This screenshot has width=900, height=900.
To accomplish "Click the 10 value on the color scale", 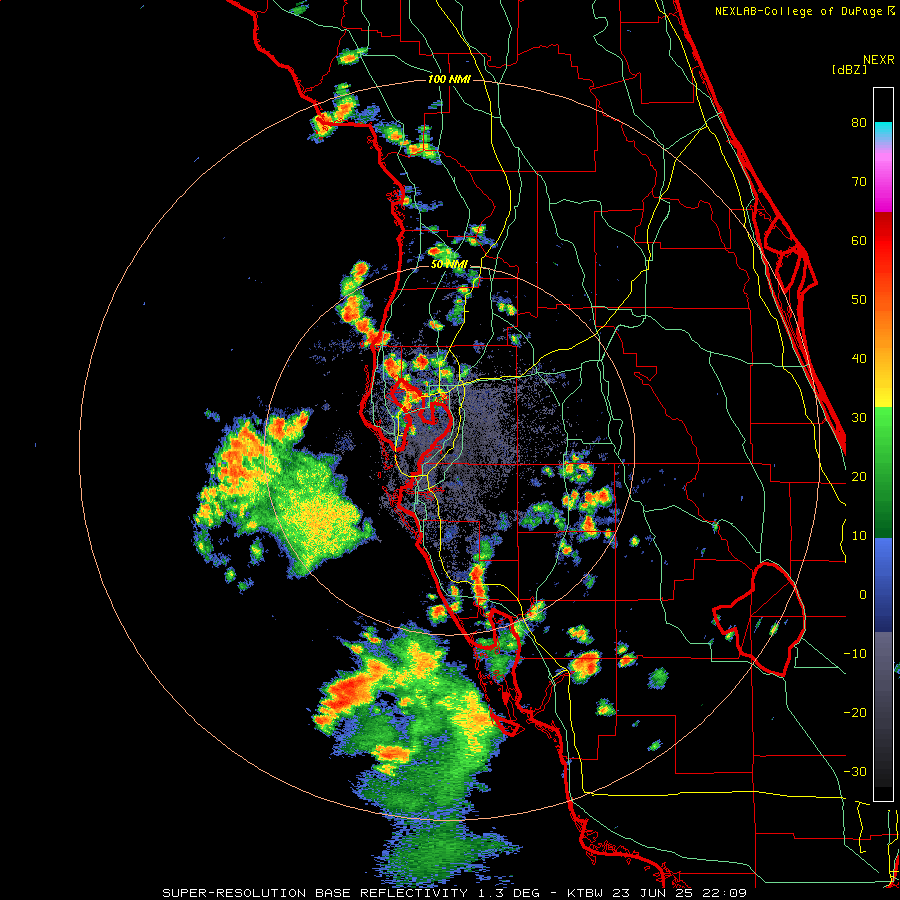I will [x=859, y=536].
